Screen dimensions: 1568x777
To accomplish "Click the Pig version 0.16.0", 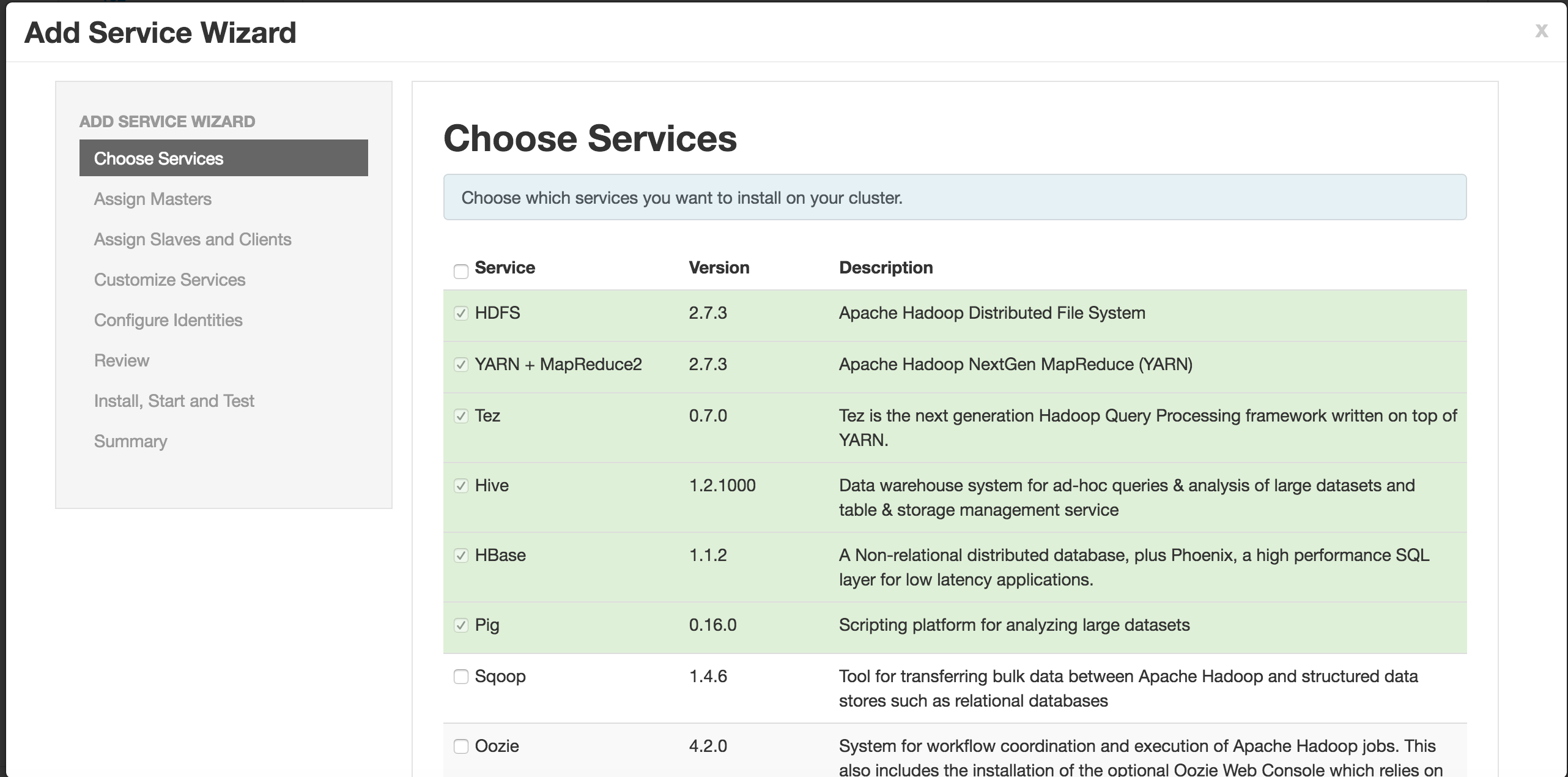I will [x=713, y=625].
